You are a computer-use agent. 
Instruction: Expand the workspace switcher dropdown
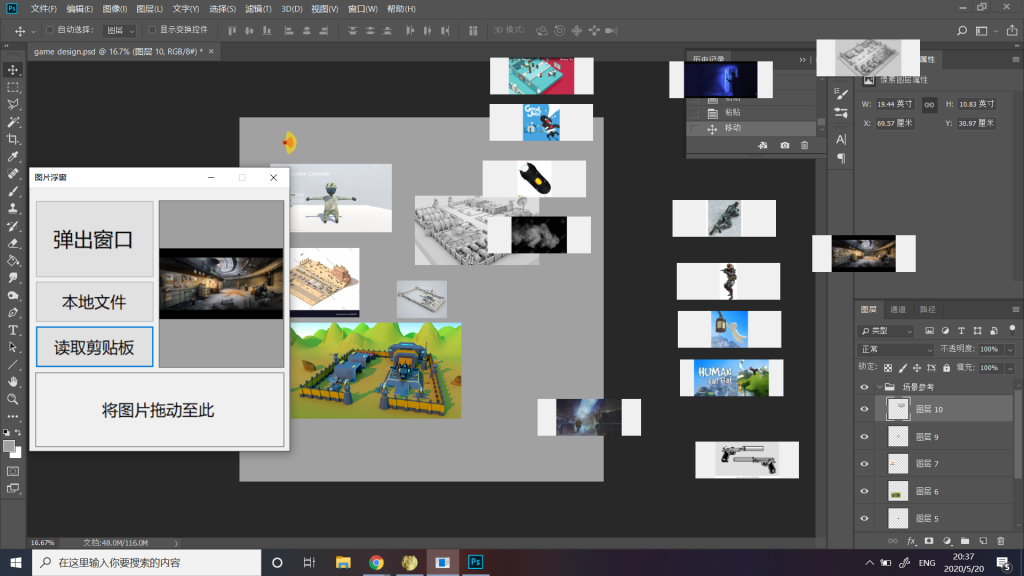(x=996, y=31)
